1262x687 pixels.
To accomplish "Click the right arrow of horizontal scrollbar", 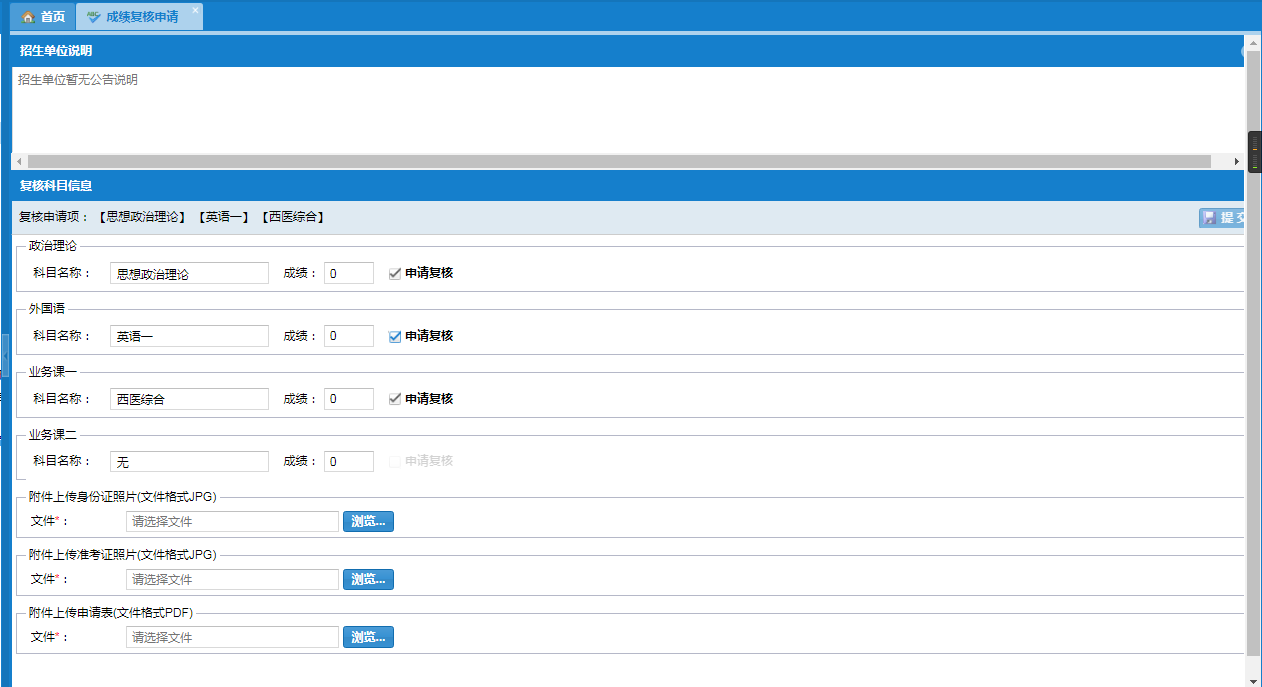I will tap(1236, 161).
